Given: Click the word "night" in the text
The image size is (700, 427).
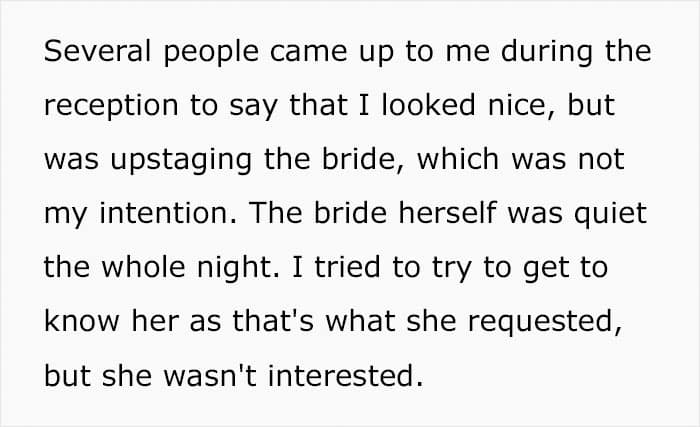Looking at the screenshot, I should pyautogui.click(x=234, y=268).
